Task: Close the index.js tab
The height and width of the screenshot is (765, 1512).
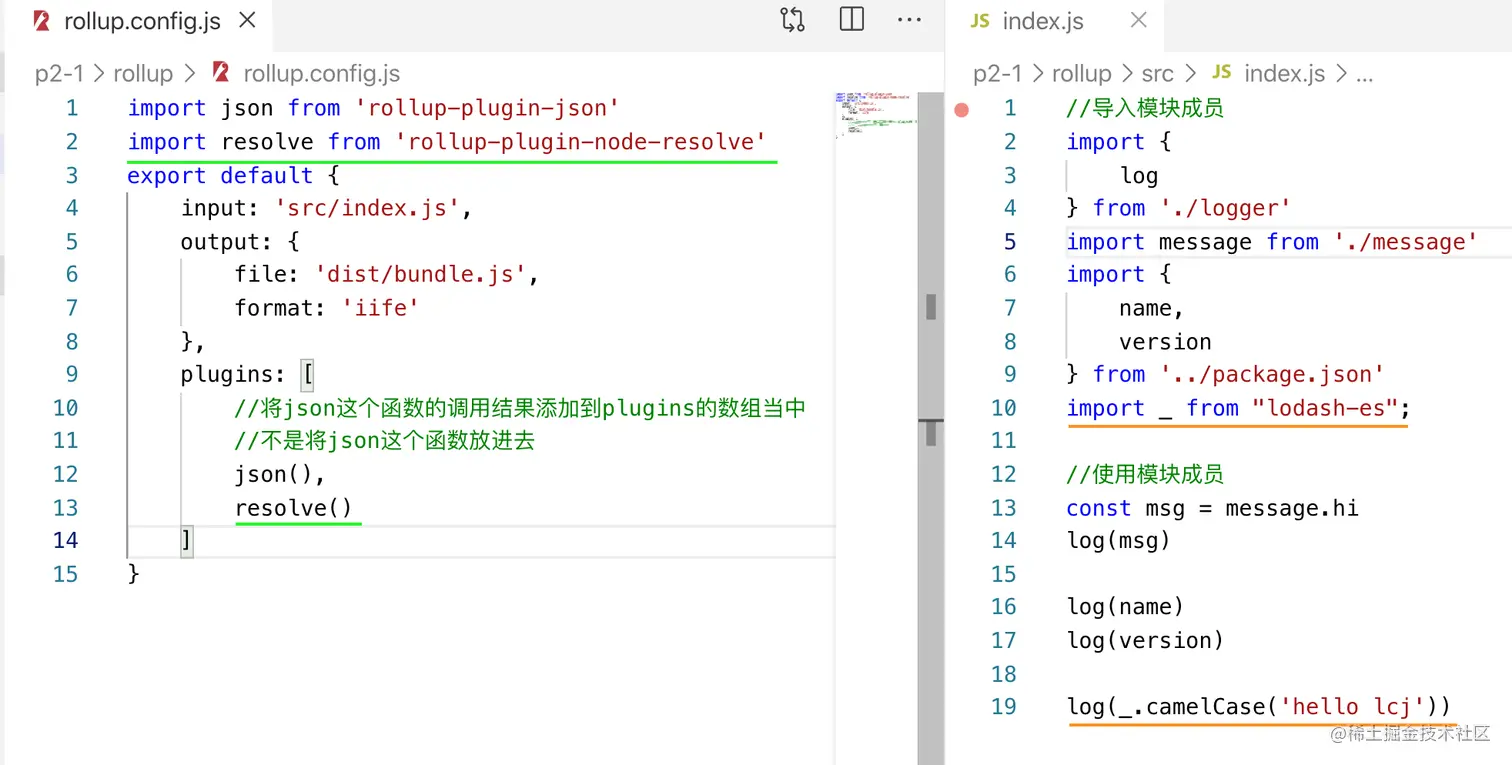Action: [1138, 21]
